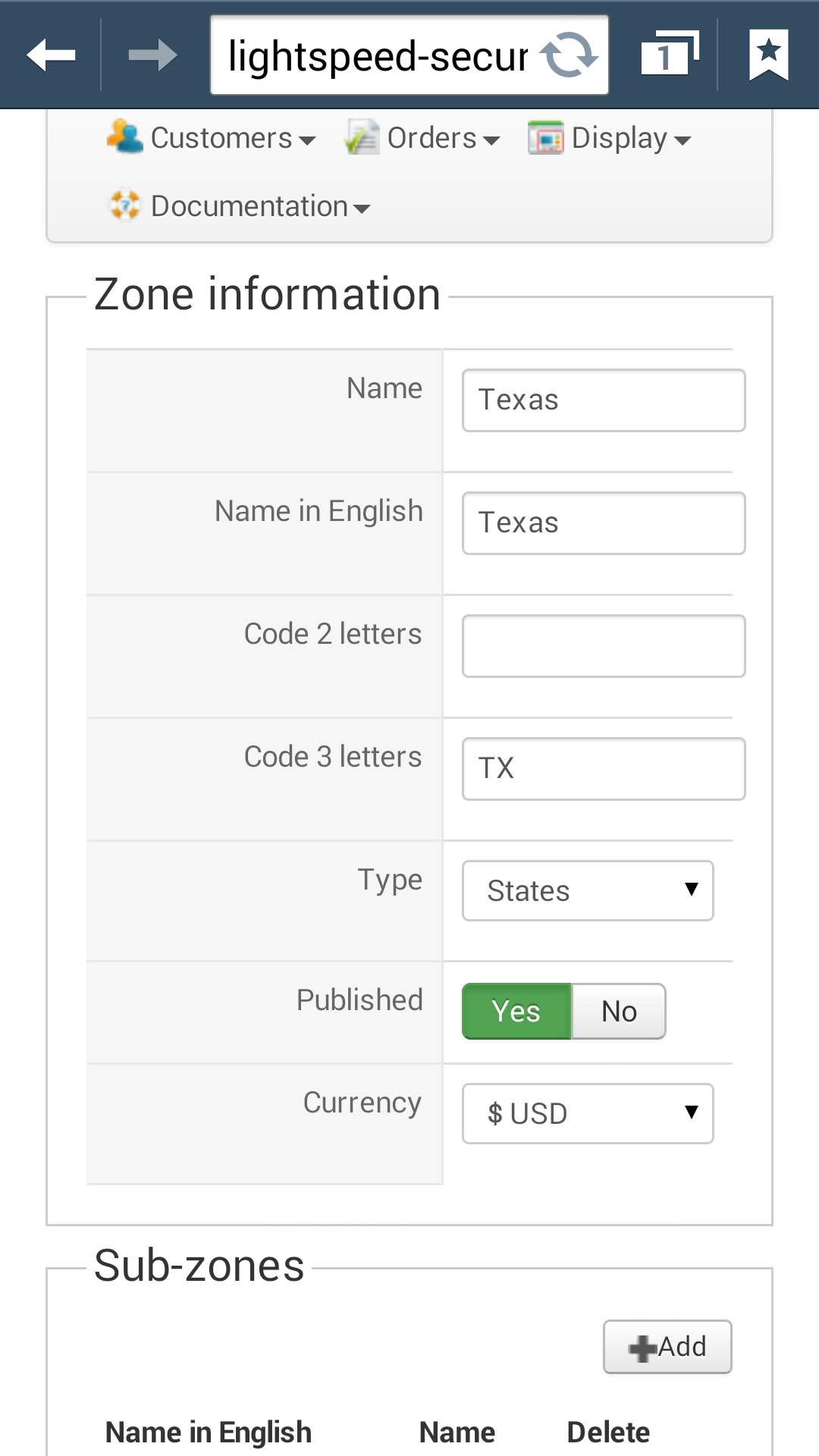Focus the Code 2 letters field
Screen dimensions: 819x1456
[604, 646]
